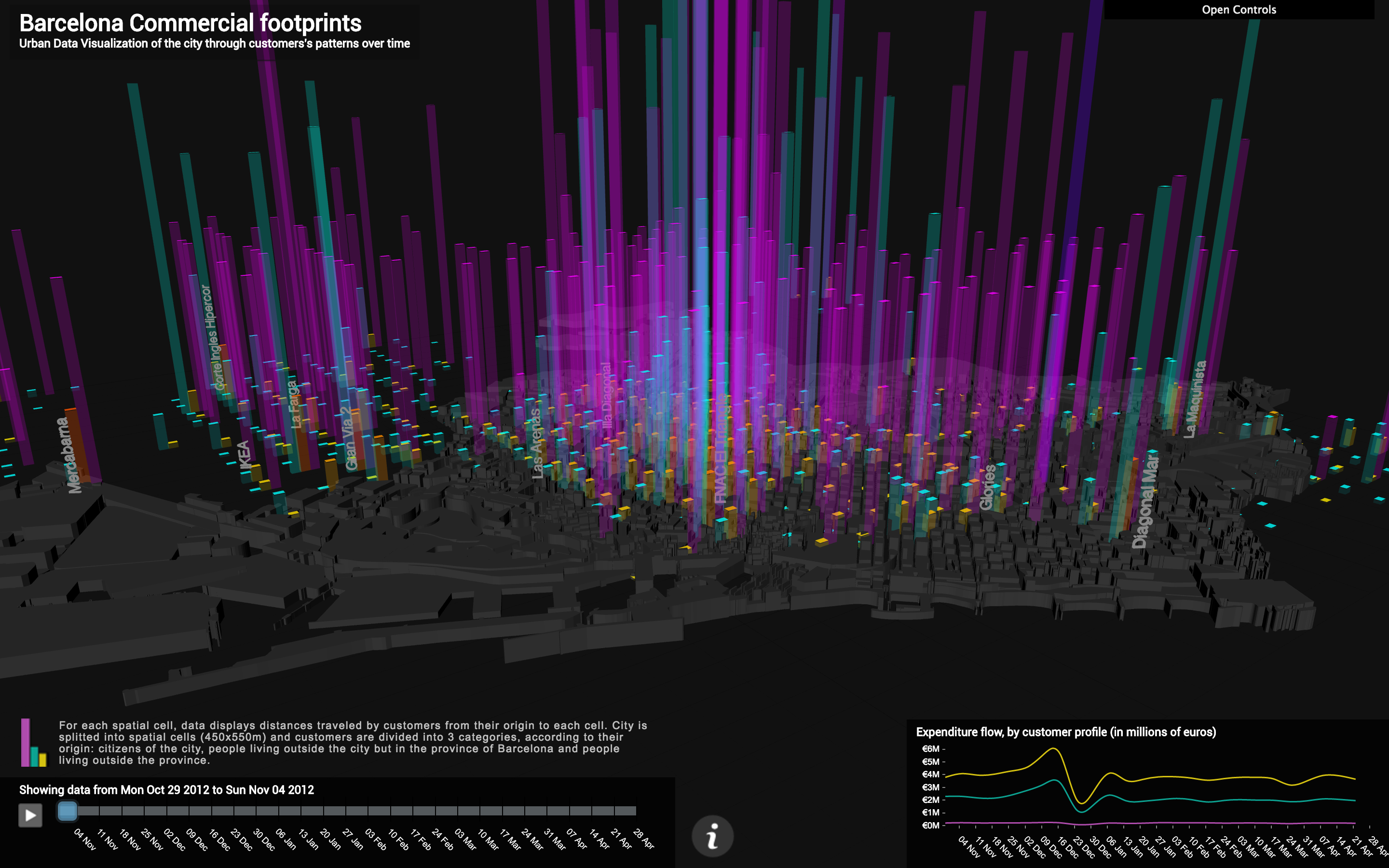
Task: Select the Las Arenas map label
Action: click(536, 443)
